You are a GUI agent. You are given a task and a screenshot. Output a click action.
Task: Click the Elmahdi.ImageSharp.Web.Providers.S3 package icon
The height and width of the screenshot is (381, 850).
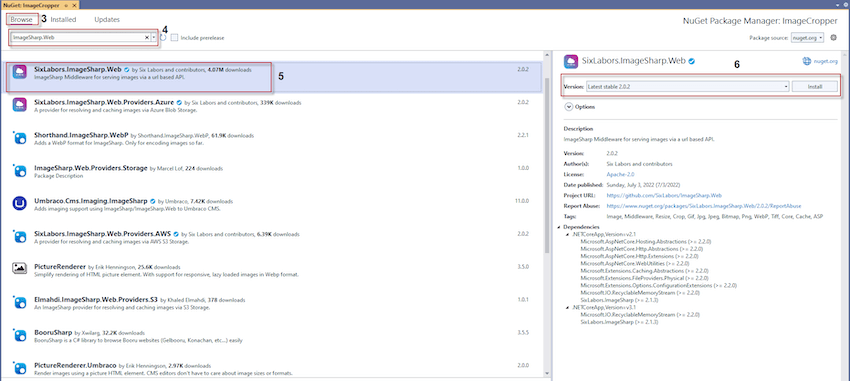(20, 302)
